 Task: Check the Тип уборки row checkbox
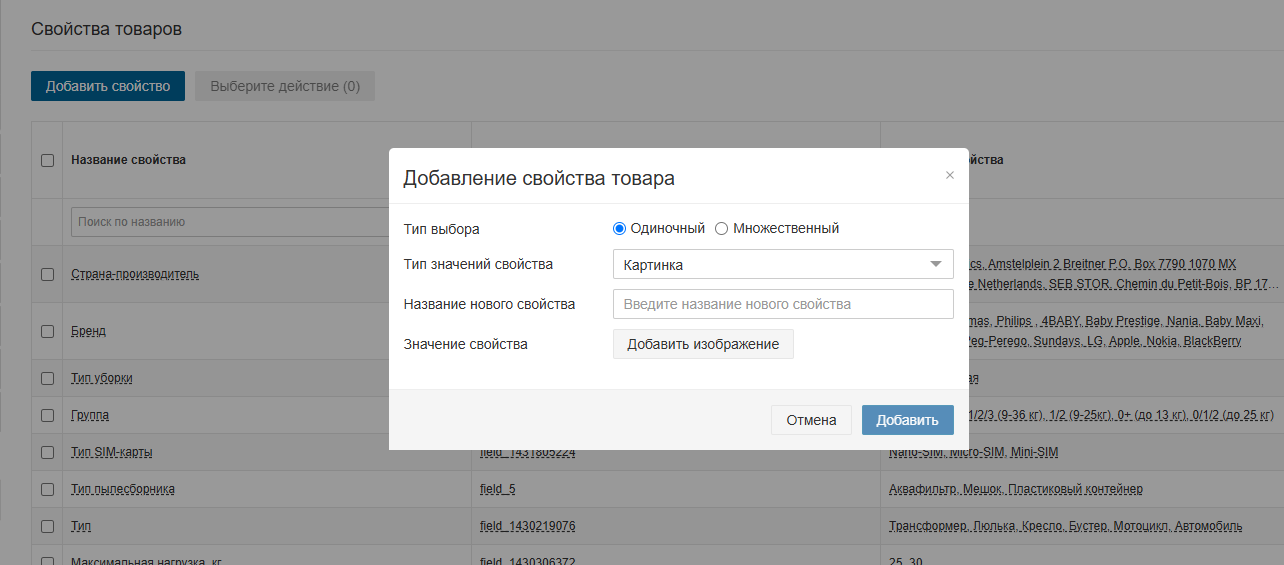pos(47,378)
